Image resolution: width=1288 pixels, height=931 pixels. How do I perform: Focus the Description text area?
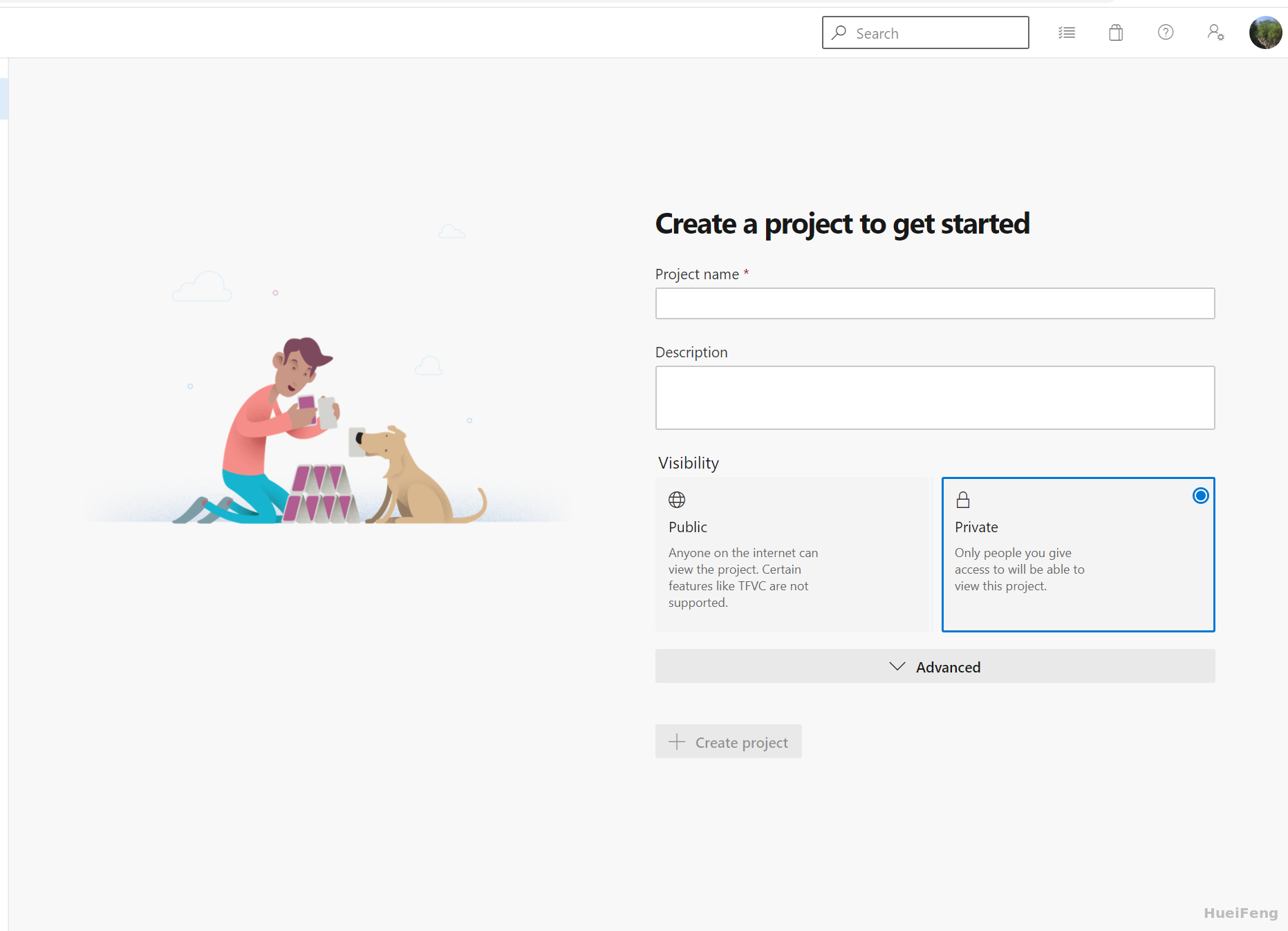click(x=935, y=397)
